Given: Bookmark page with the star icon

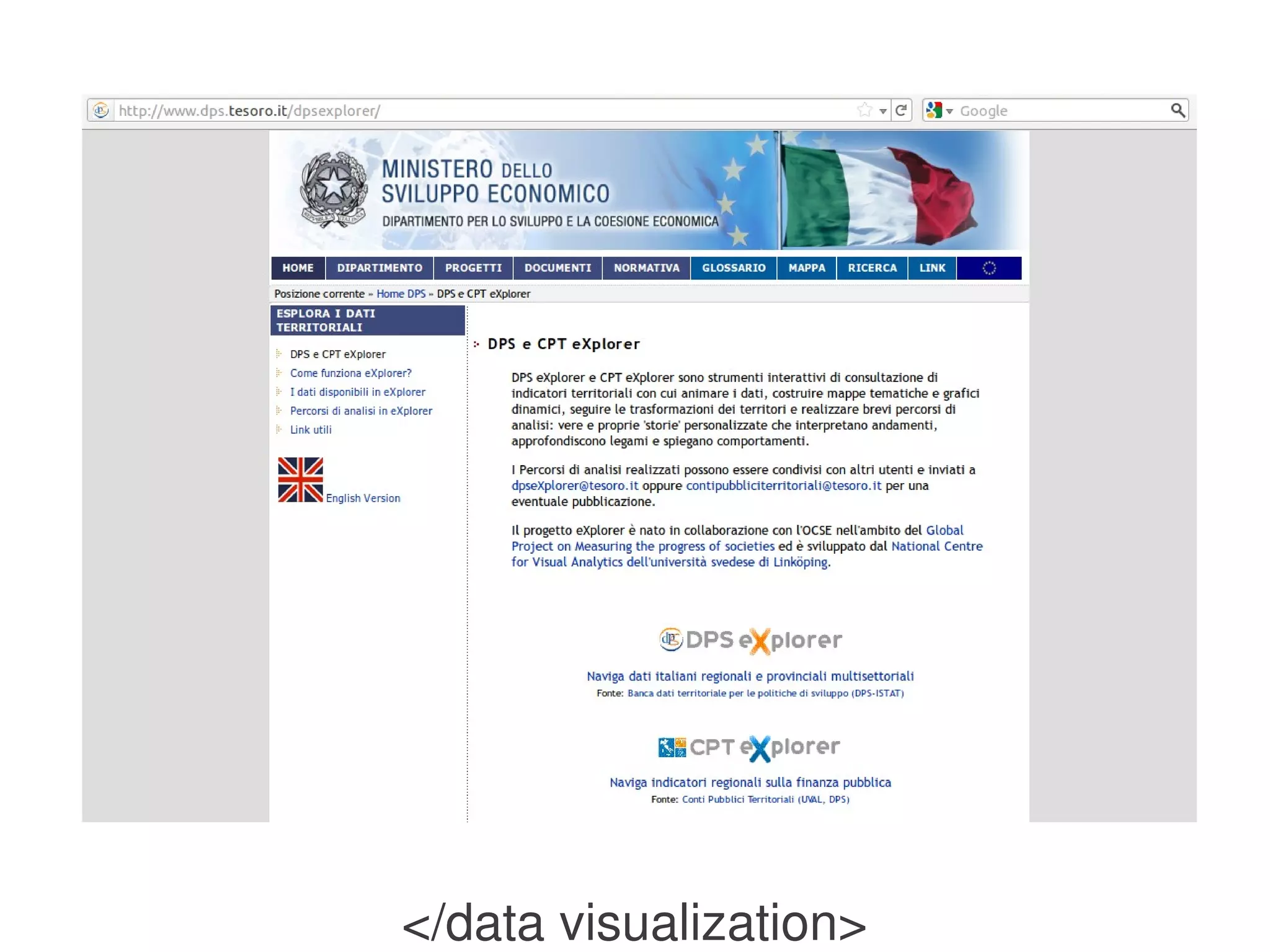Looking at the screenshot, I should click(864, 110).
